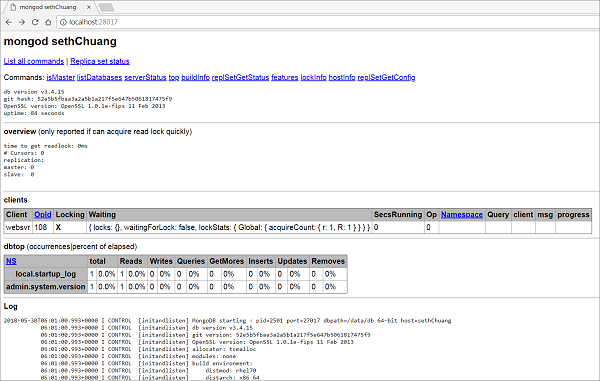The width and height of the screenshot is (600, 381).
Task: Click NS column header link in dbtop
Action: [11, 261]
